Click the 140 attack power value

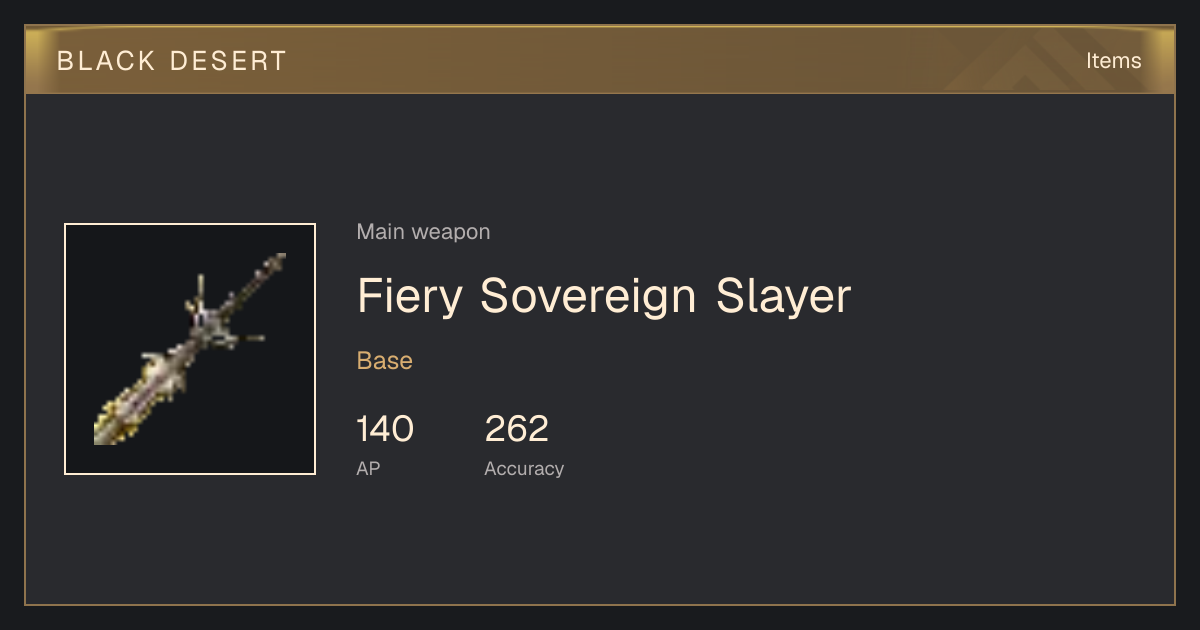click(385, 429)
